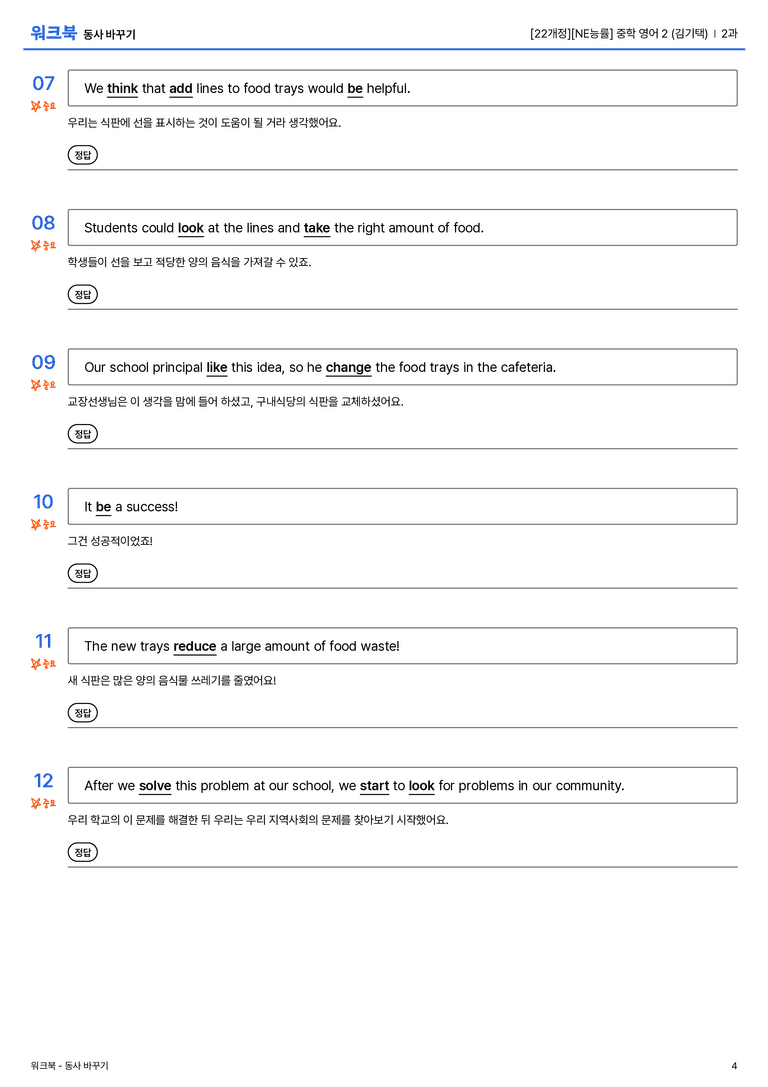Viewport: 768px width, 1087px height.
Task: Click the 워크북 header title
Action: [53, 33]
